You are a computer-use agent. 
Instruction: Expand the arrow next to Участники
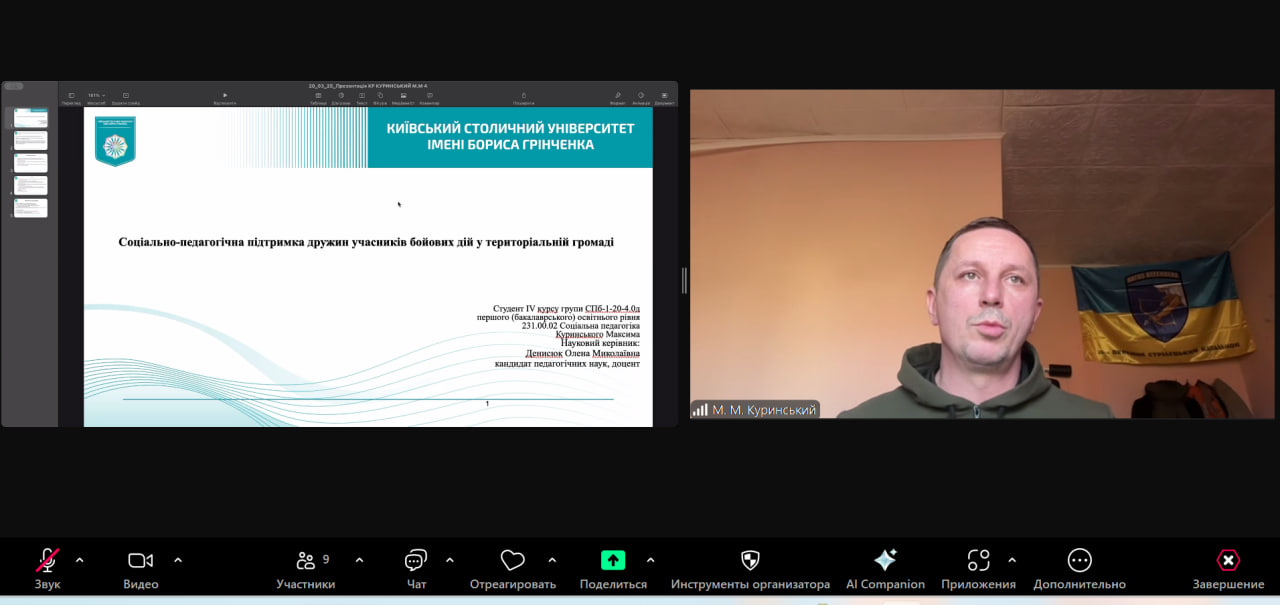359,560
